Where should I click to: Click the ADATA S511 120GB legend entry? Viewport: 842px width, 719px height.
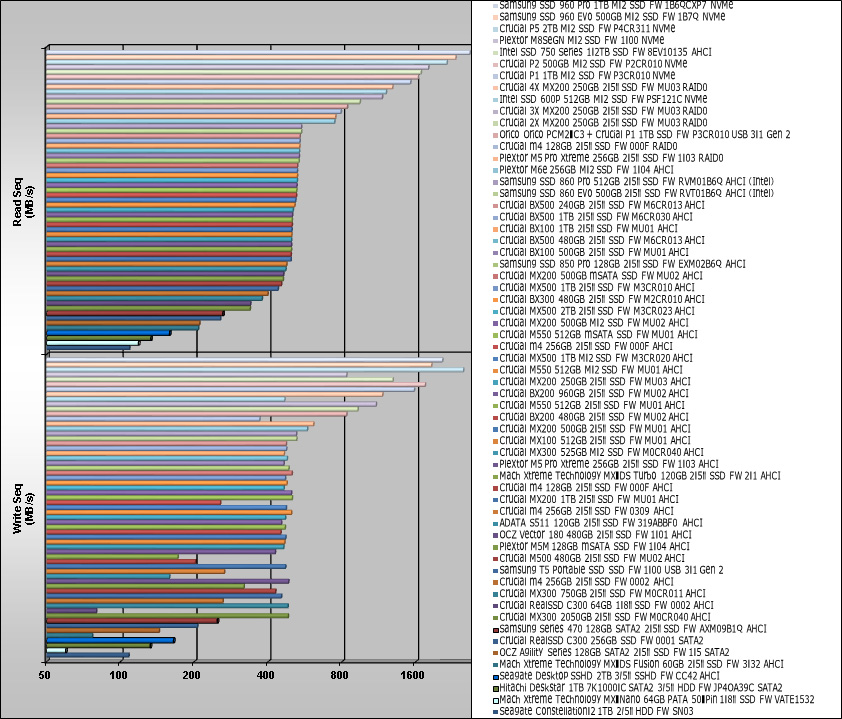600,523
